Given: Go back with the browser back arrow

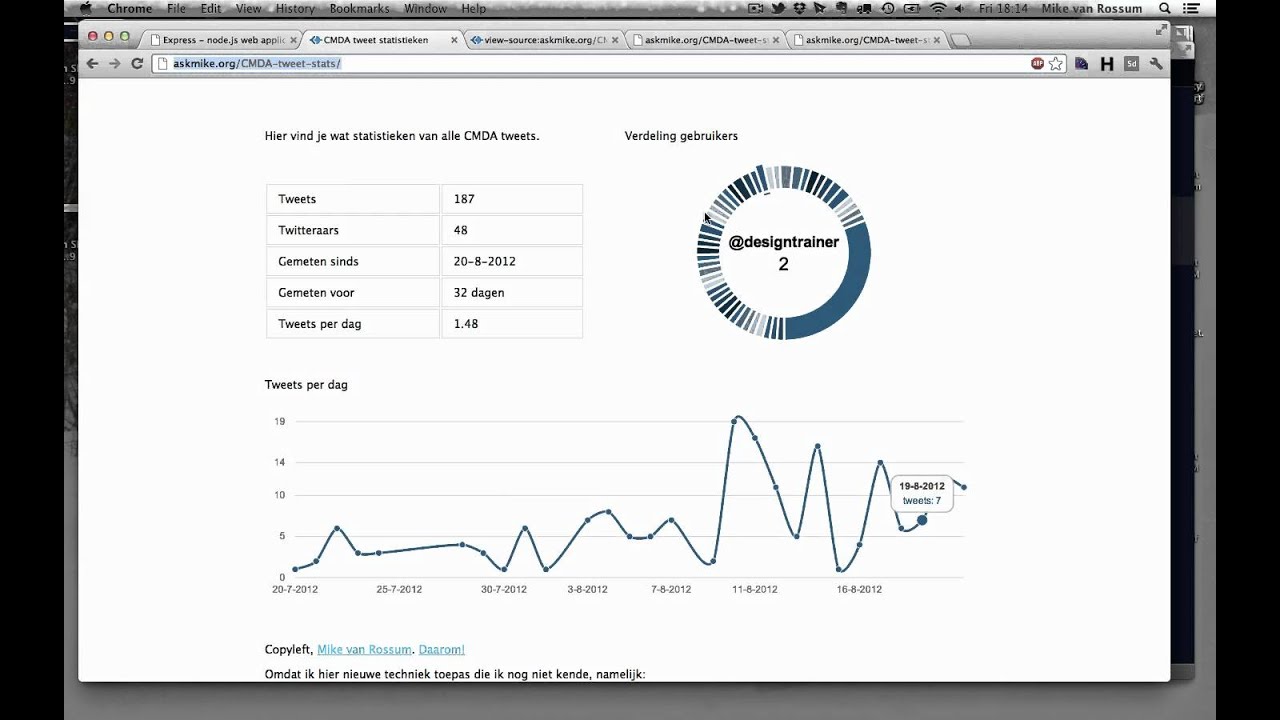Looking at the screenshot, I should (x=92, y=63).
